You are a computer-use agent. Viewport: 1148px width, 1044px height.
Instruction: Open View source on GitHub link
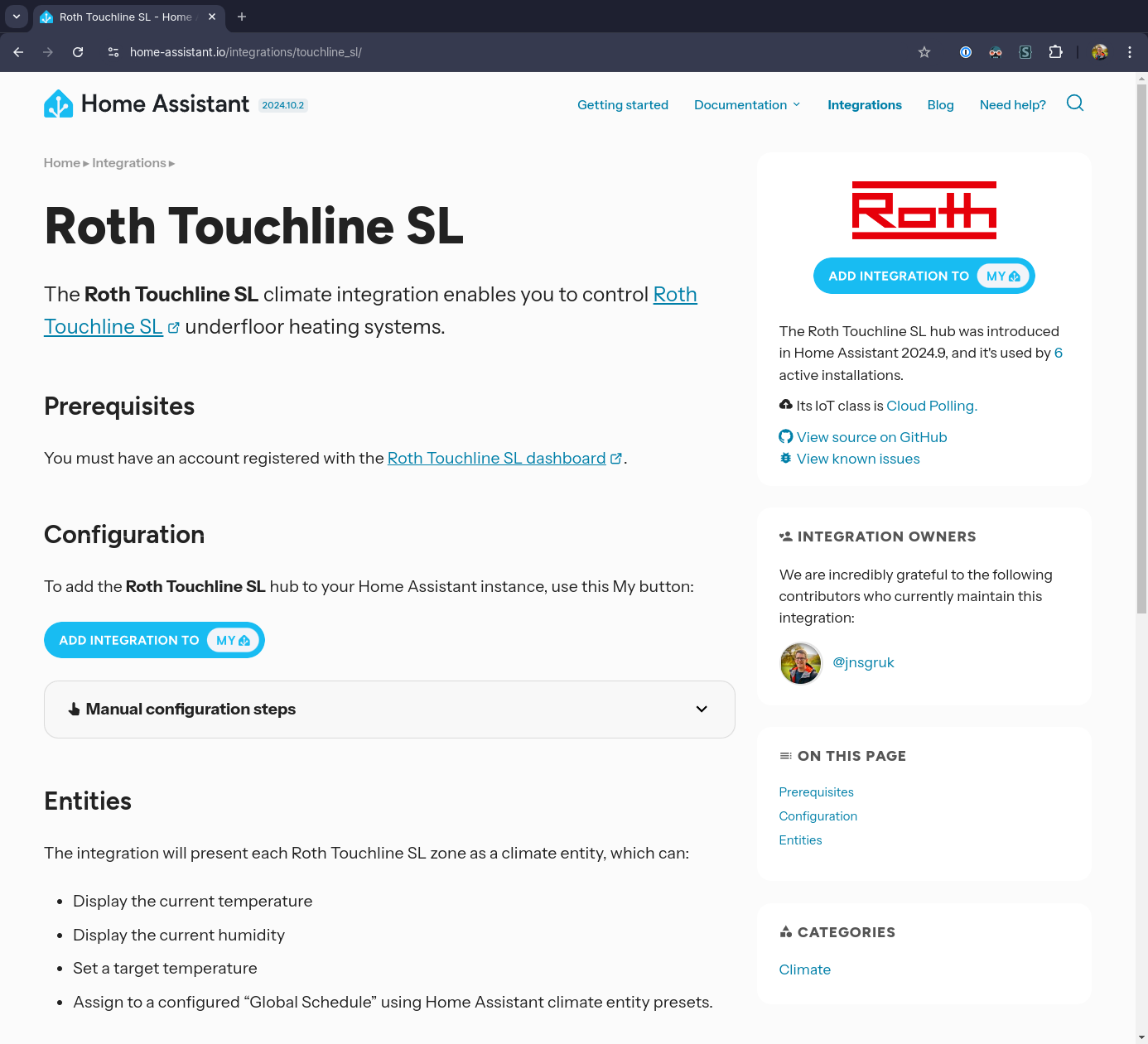click(871, 437)
